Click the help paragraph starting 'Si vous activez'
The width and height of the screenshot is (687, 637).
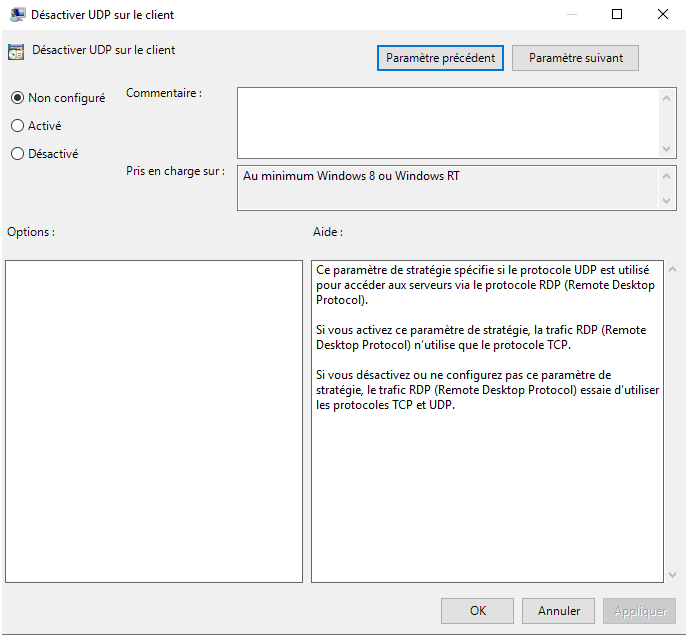click(481, 337)
